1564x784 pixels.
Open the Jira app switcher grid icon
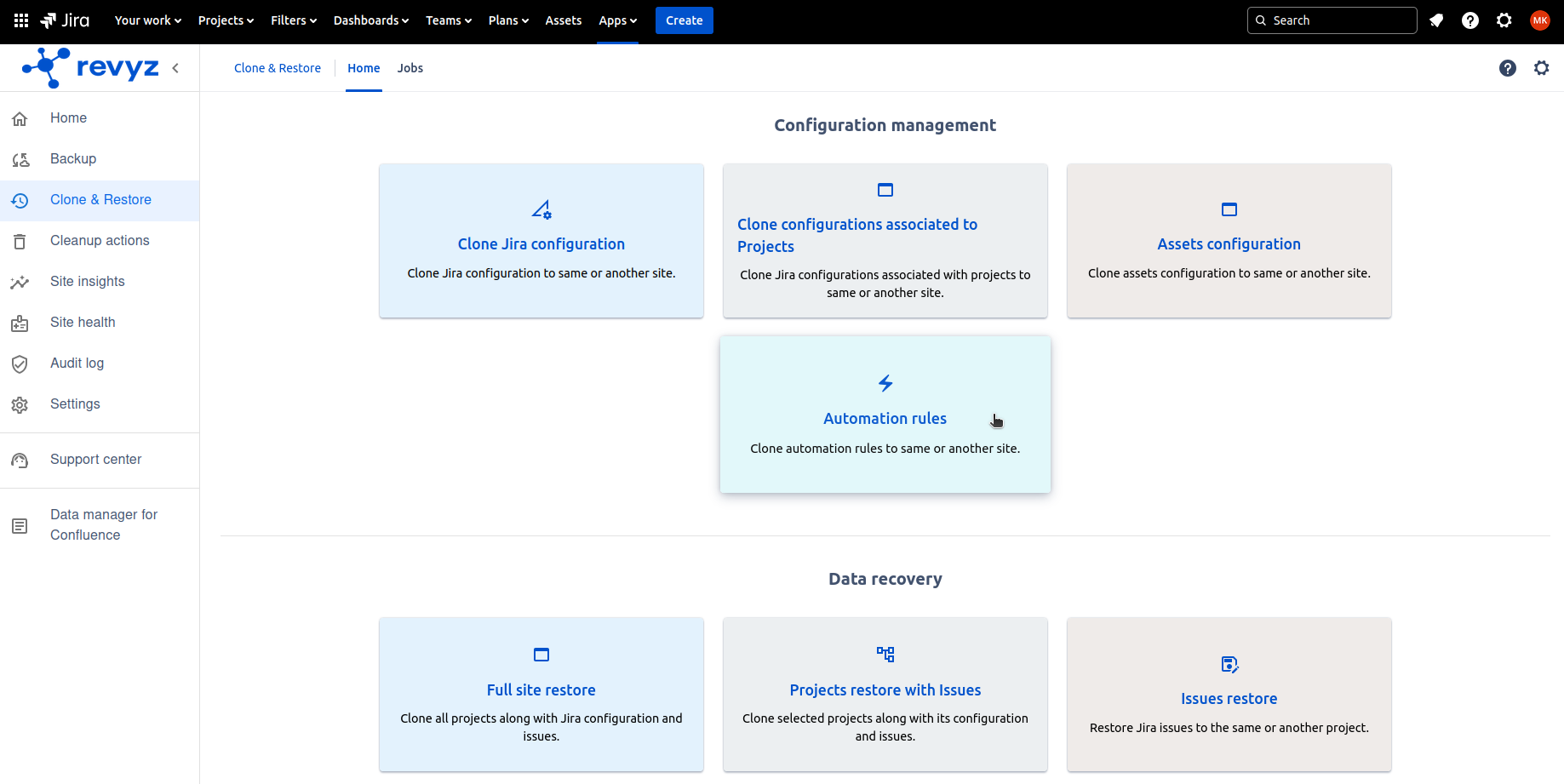21,20
